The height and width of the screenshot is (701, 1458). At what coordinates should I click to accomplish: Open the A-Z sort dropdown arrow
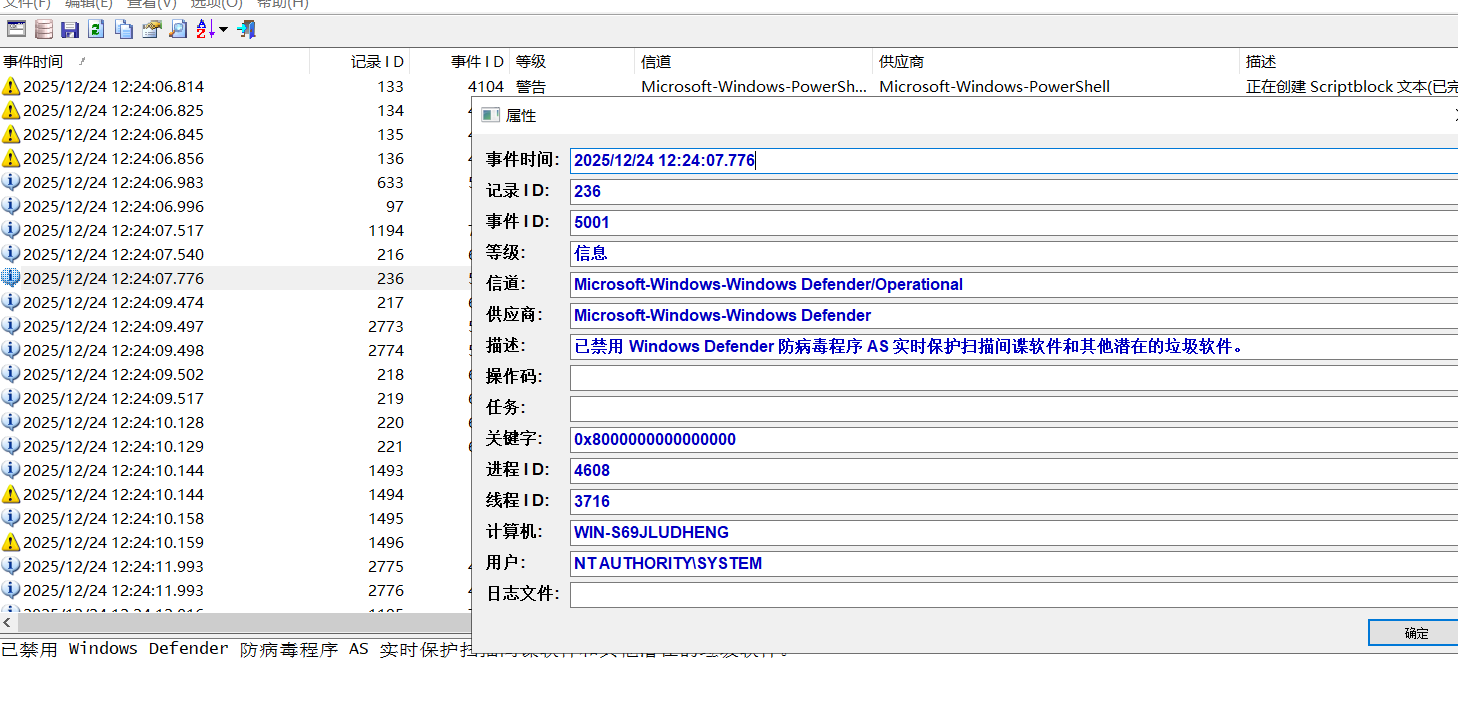[223, 29]
